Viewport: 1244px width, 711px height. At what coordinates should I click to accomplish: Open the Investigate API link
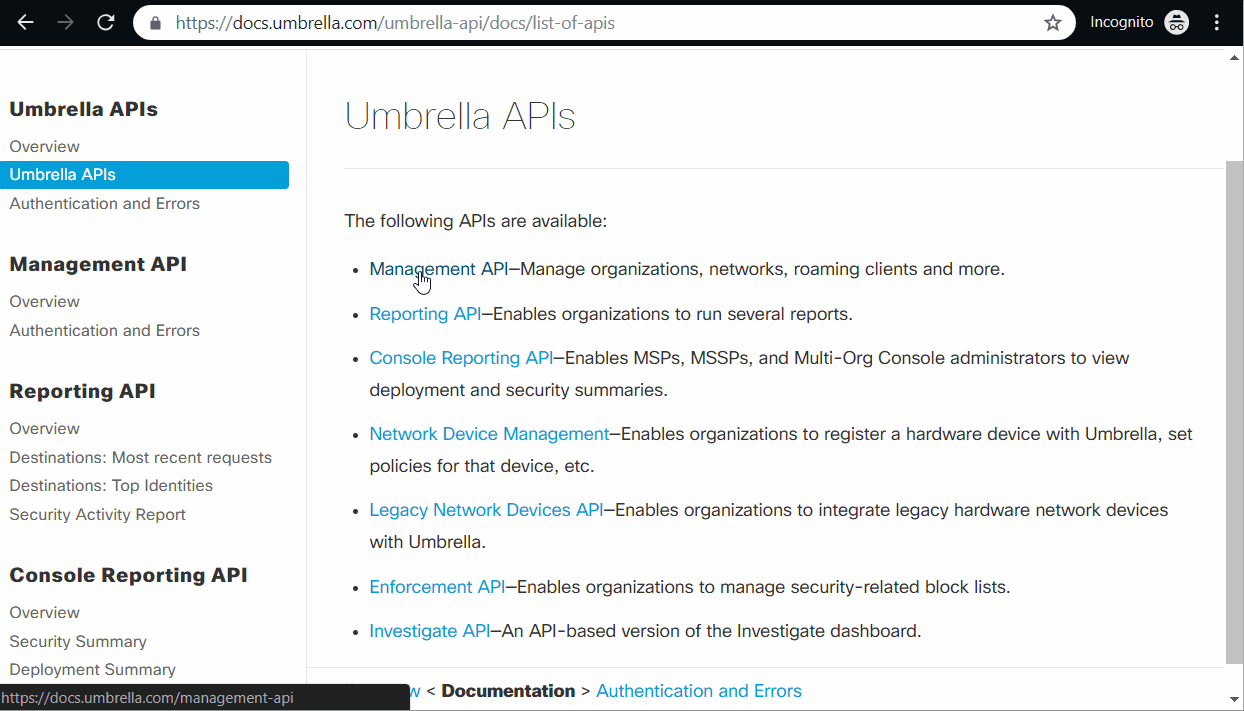[x=430, y=631]
